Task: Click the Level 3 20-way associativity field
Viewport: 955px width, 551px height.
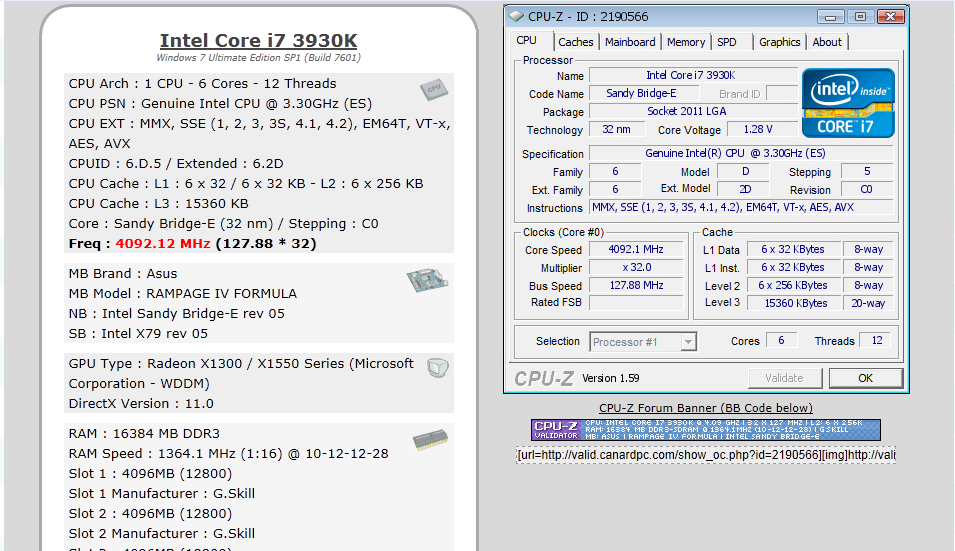Action: tap(869, 303)
